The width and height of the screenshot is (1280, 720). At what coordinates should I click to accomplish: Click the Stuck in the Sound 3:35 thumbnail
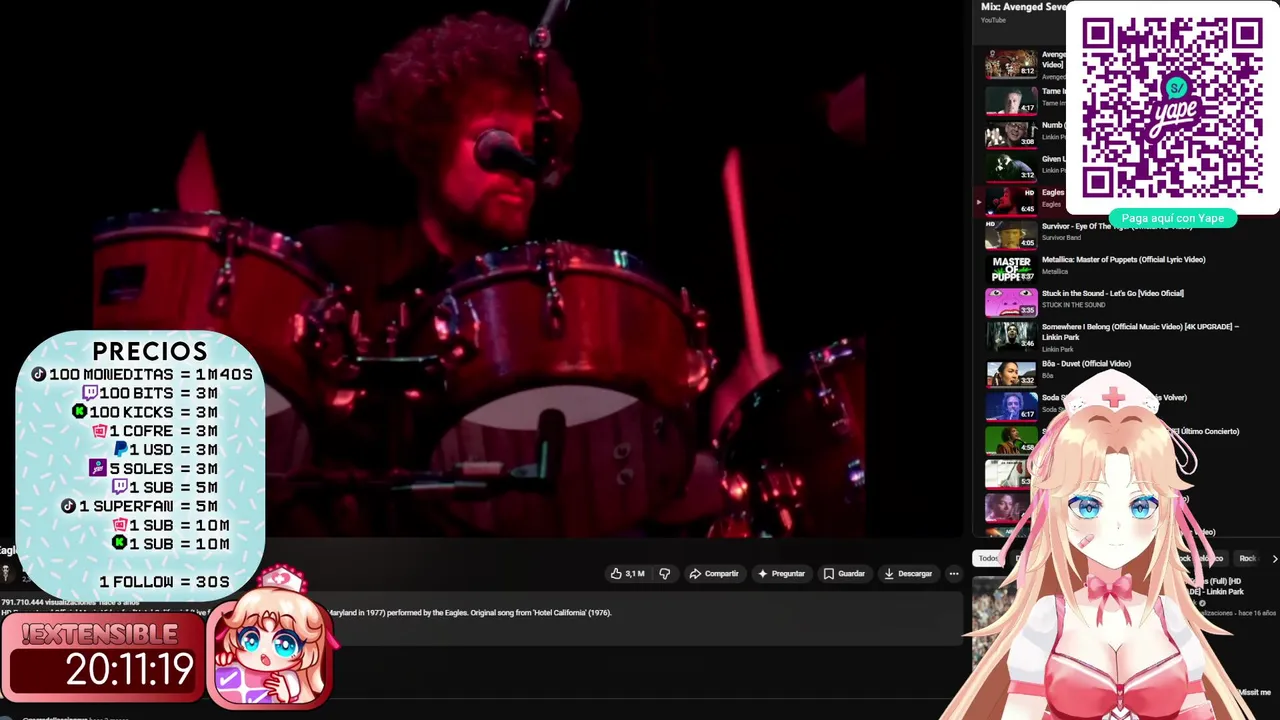(1011, 302)
